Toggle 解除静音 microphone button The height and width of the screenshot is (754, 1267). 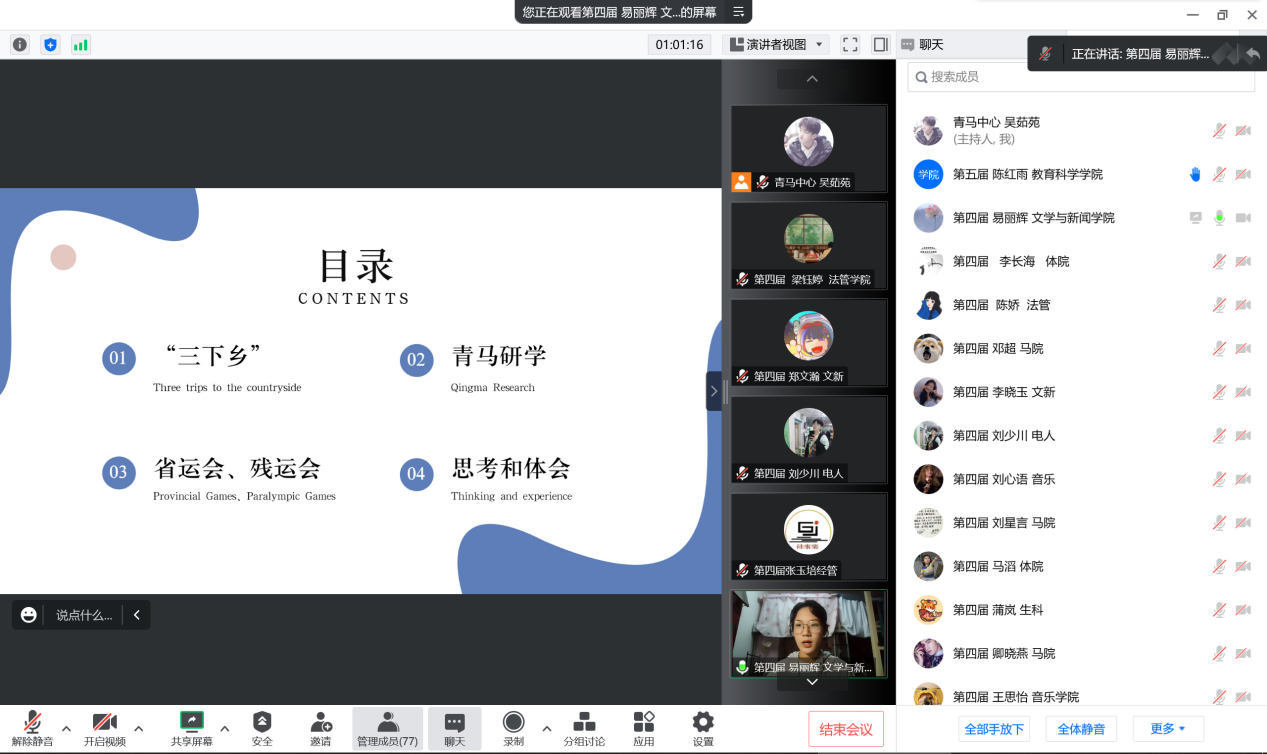tap(32, 722)
